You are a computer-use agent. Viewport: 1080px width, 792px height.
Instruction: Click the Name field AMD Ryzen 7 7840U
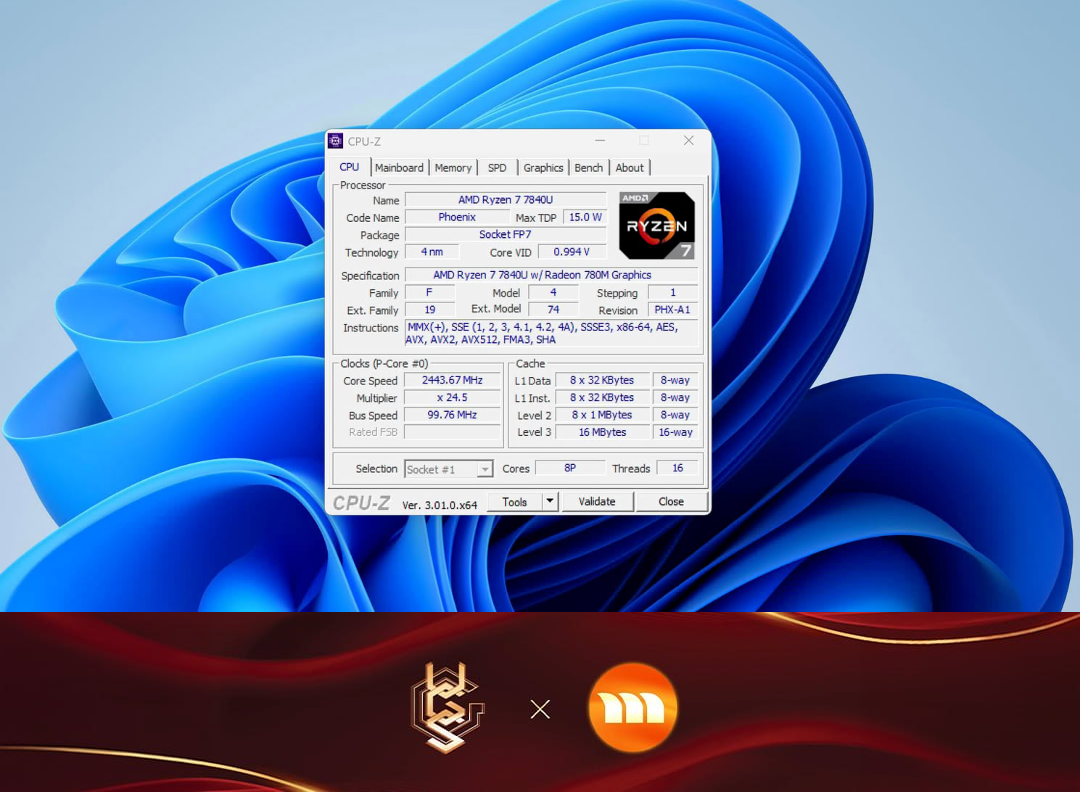[506, 200]
